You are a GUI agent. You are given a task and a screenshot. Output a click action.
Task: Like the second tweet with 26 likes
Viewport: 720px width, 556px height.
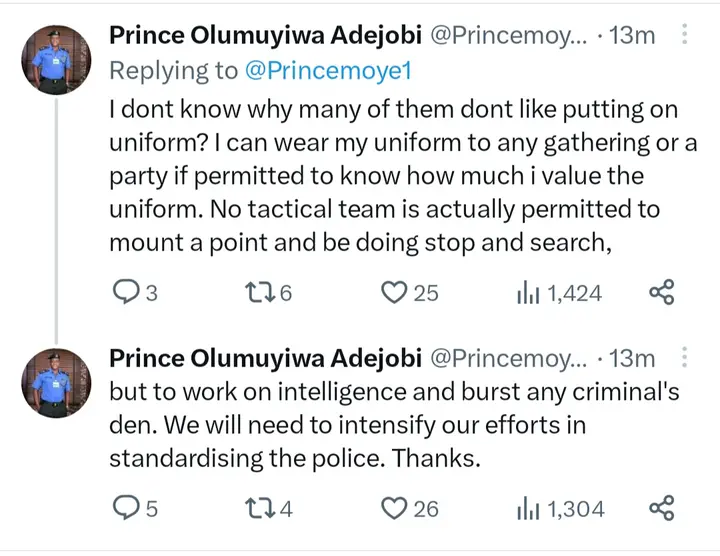(x=396, y=508)
